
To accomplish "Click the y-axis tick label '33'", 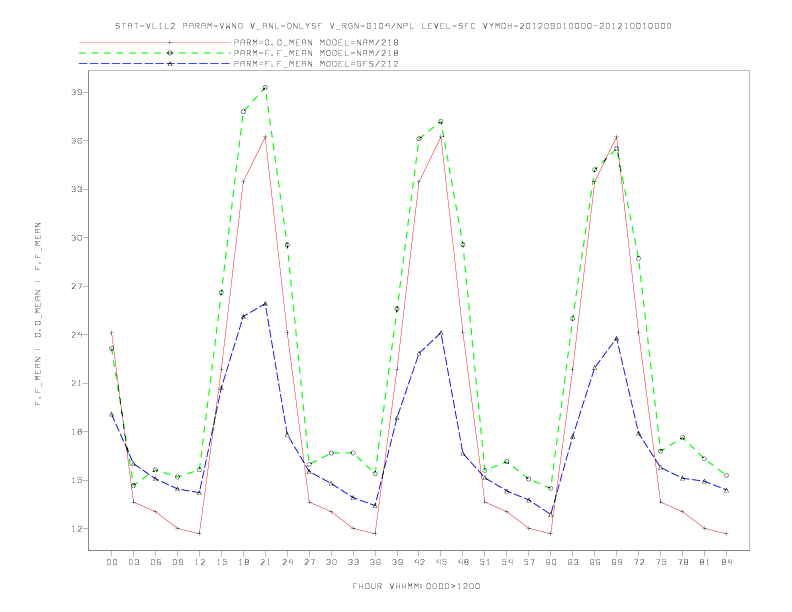I will [x=77, y=189].
